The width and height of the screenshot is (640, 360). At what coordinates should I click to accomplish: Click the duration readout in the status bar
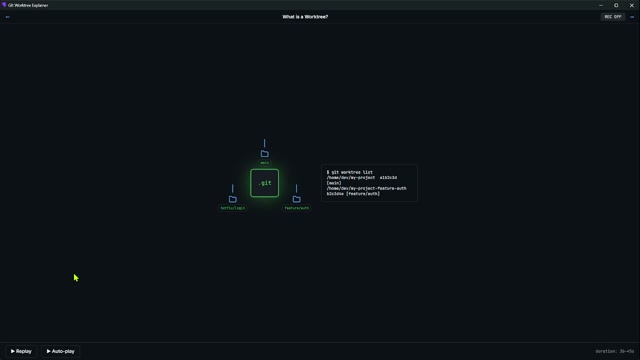point(614,351)
